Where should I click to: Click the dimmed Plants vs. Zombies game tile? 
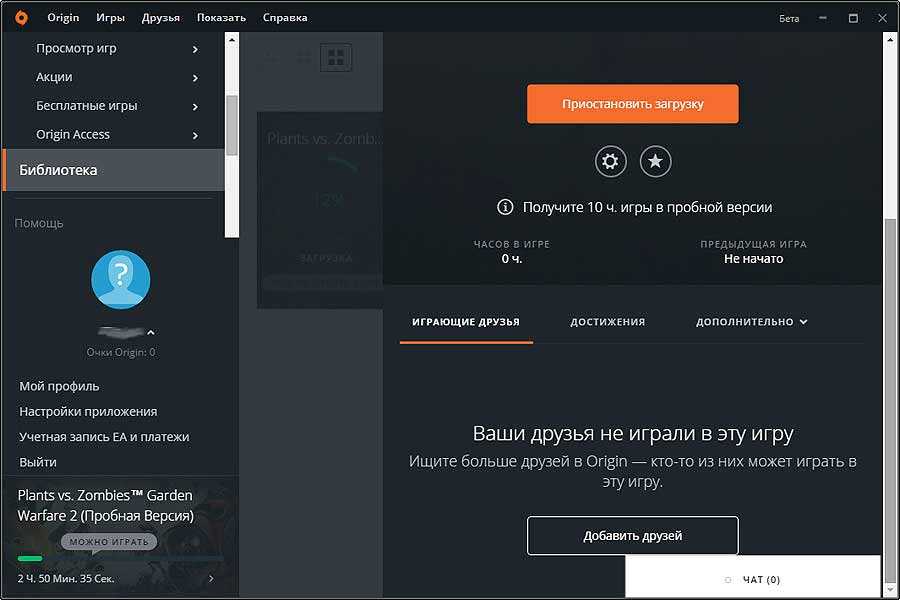pyautogui.click(x=320, y=210)
